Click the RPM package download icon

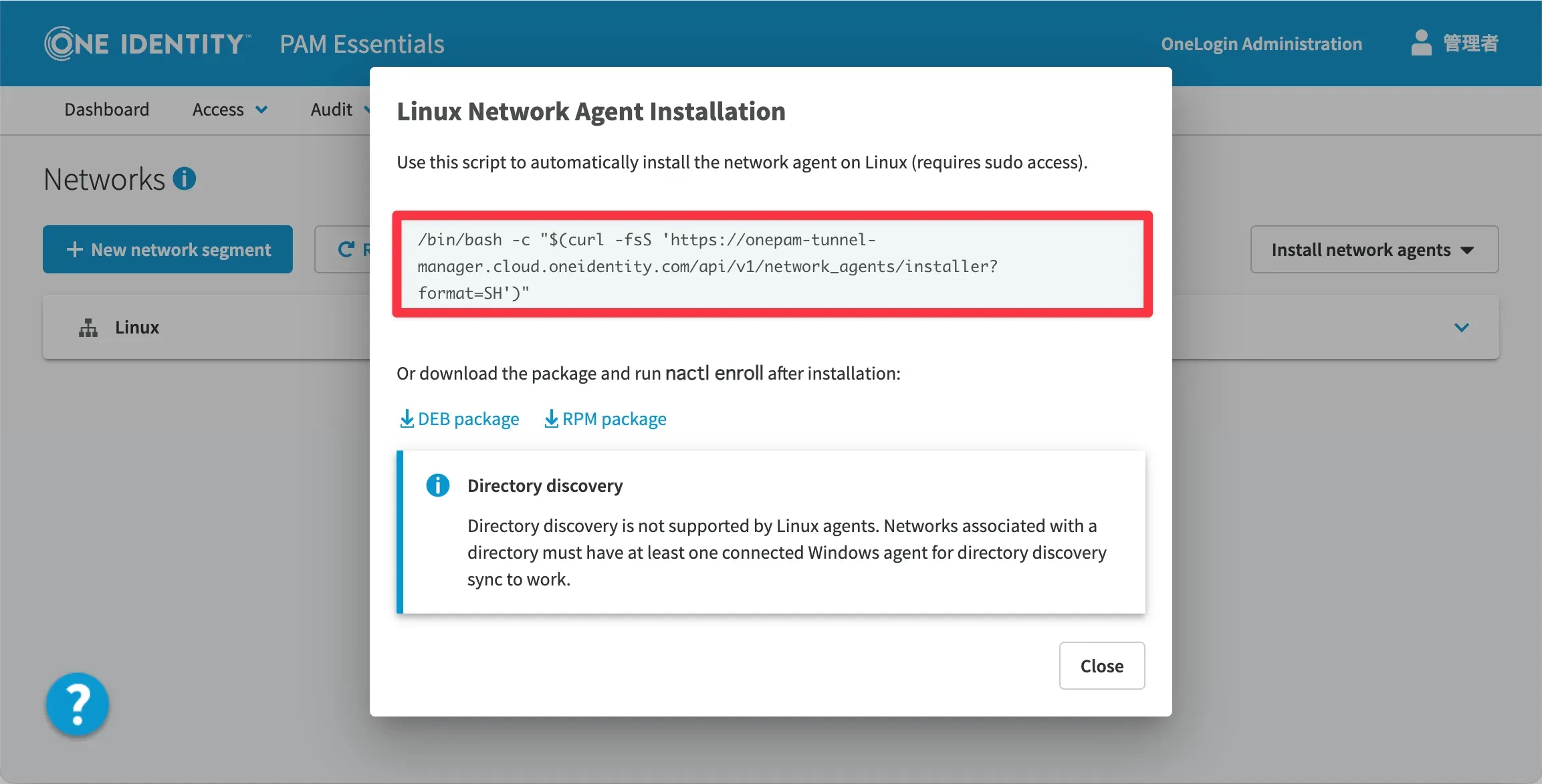551,419
